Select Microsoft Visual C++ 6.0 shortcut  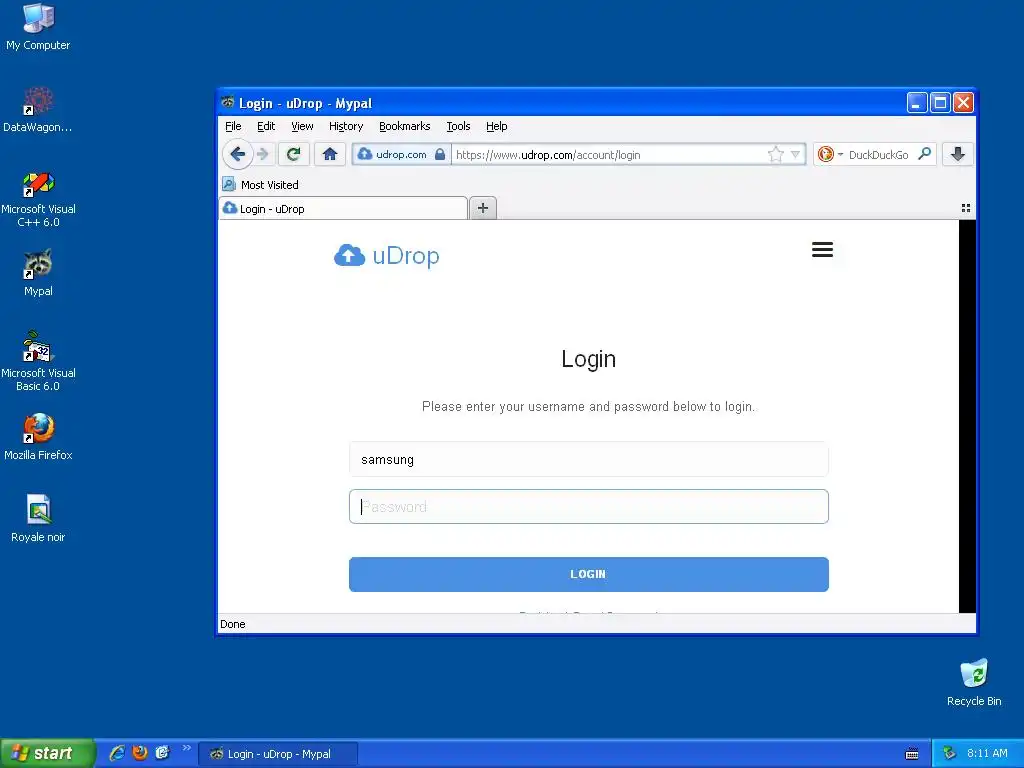pos(38,199)
